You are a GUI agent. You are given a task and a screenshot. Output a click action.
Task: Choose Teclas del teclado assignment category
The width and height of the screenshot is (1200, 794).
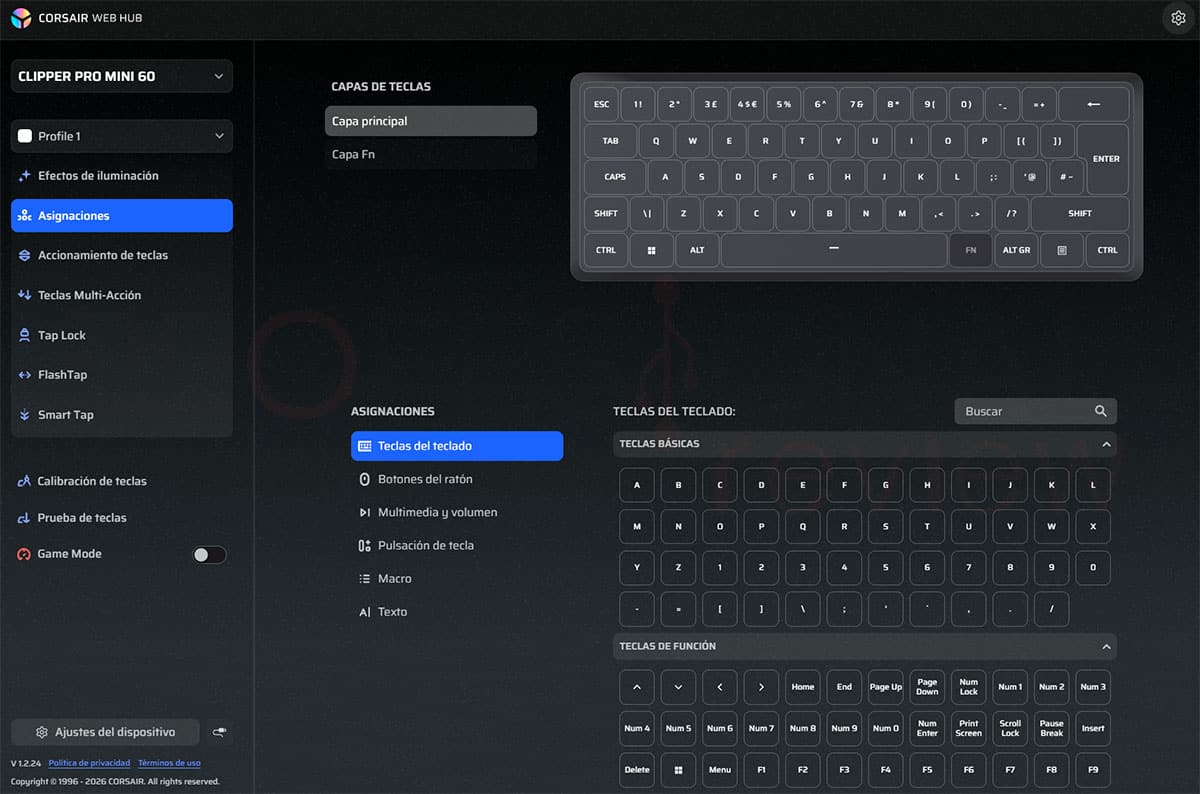457,446
